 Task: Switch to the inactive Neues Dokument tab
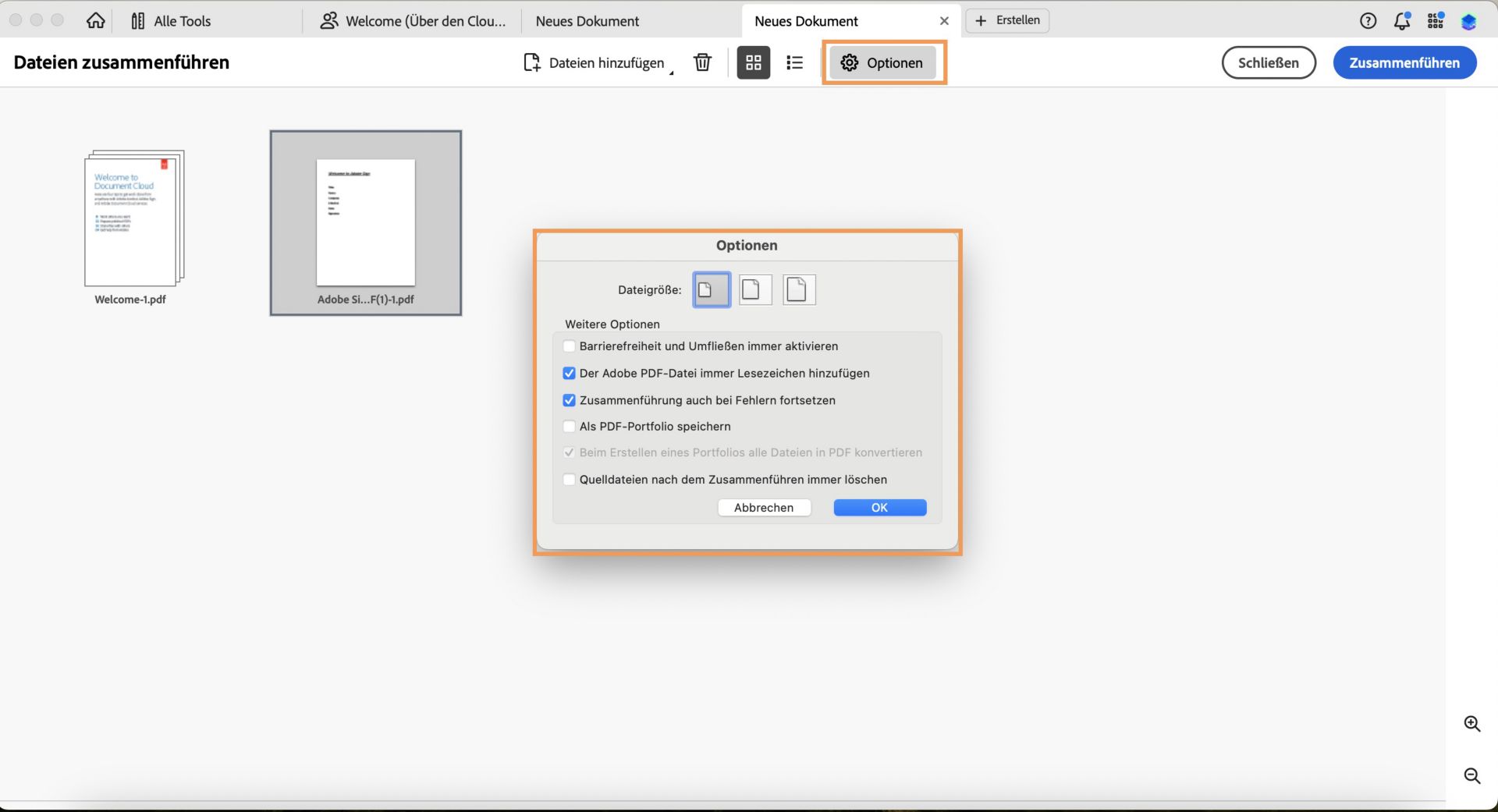[x=587, y=21]
